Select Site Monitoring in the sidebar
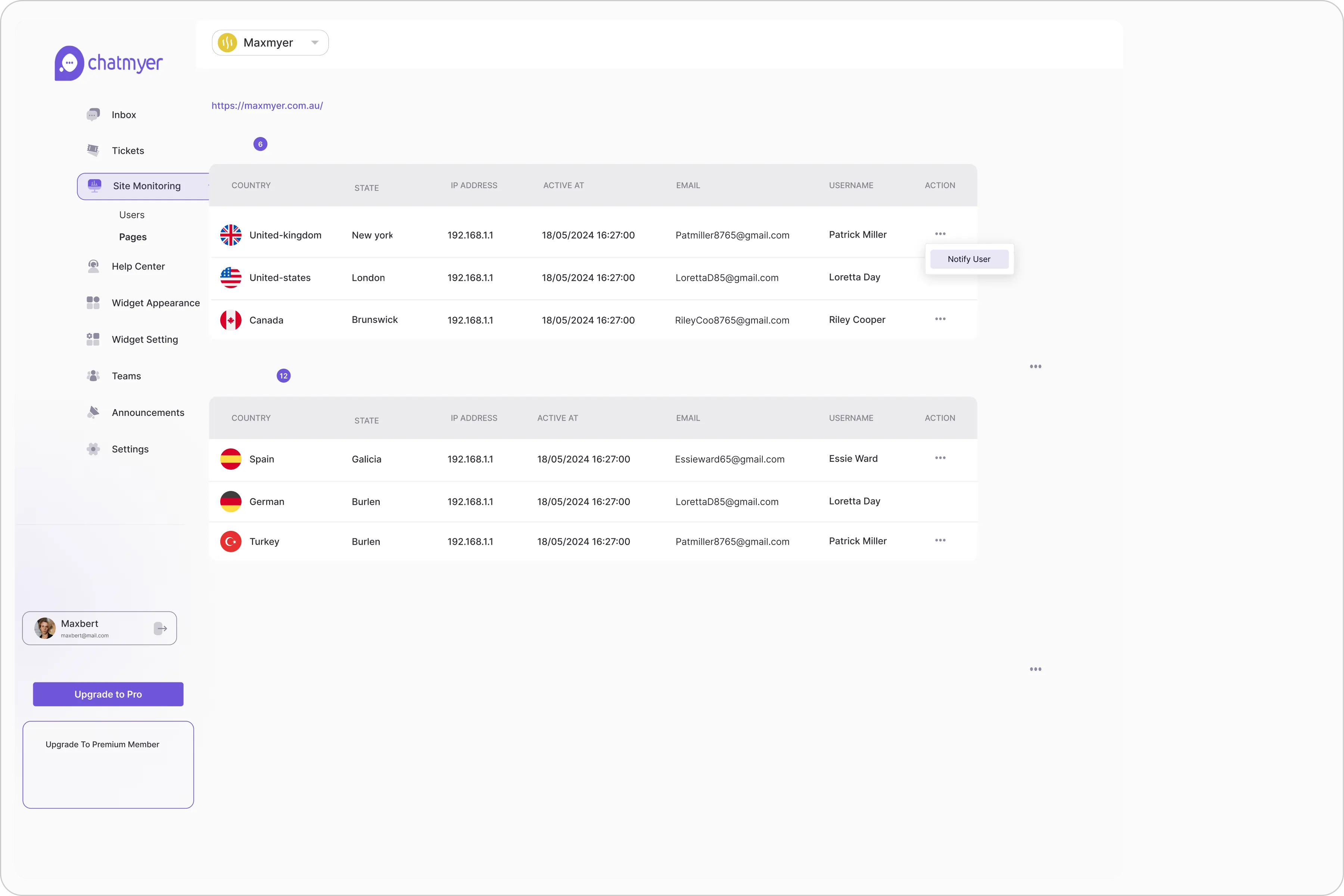1344x896 pixels. pos(146,186)
